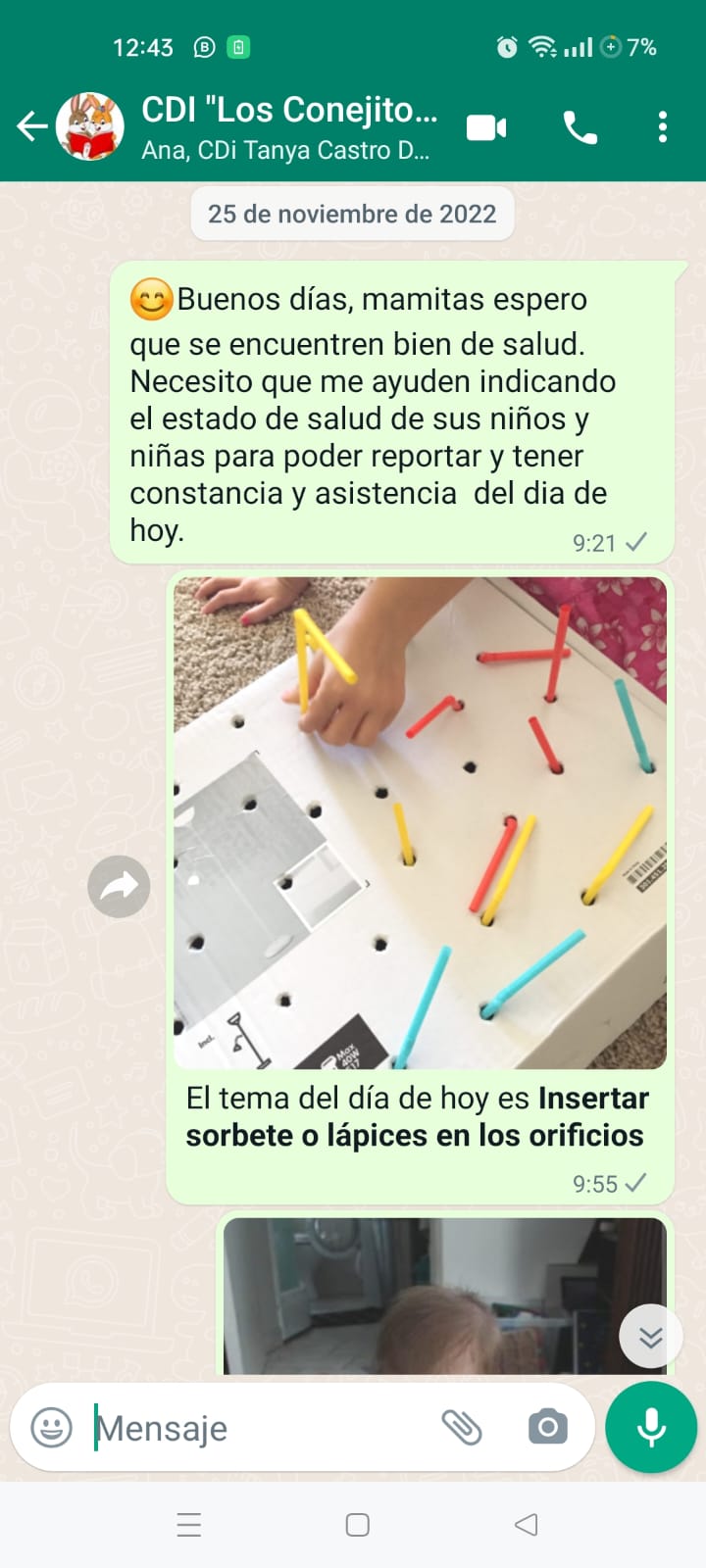Open attachment options via paperclip icon

point(462,1428)
